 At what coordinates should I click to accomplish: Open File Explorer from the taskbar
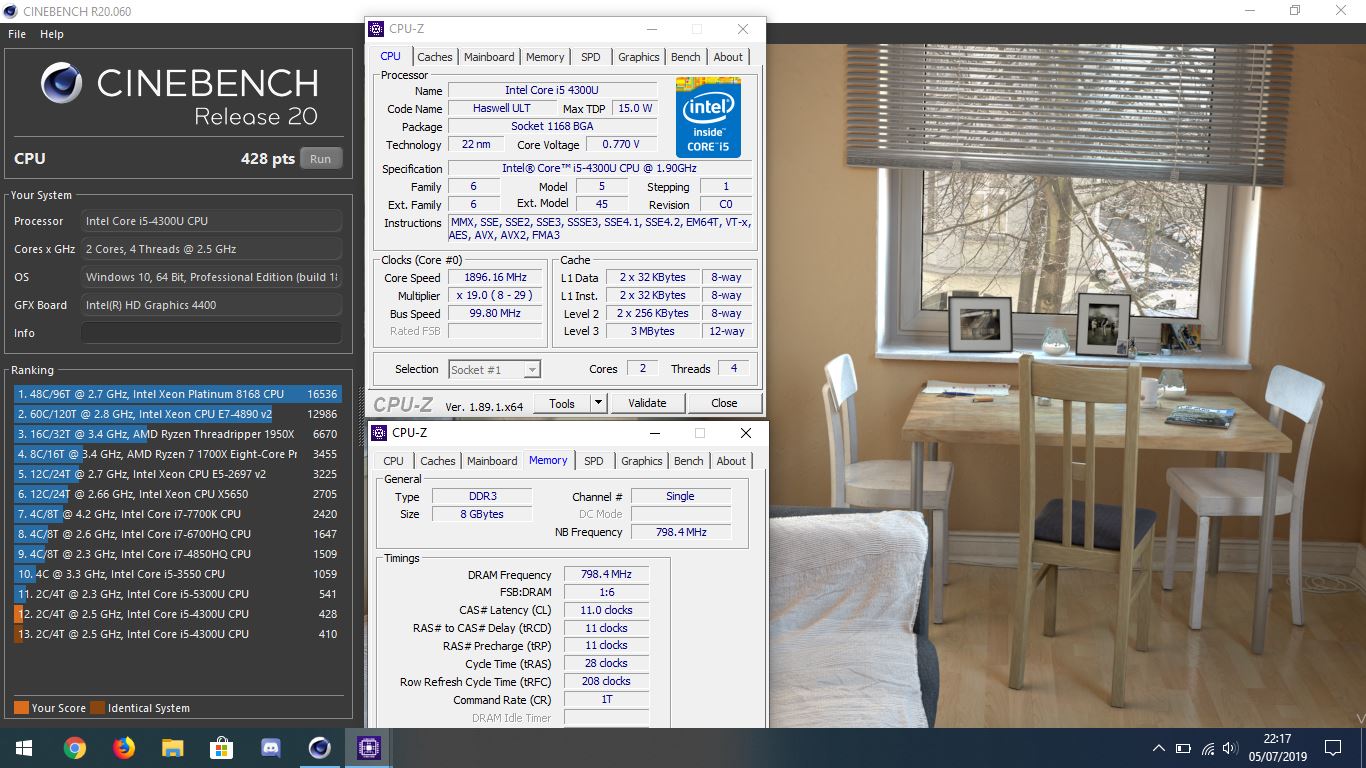coord(172,747)
